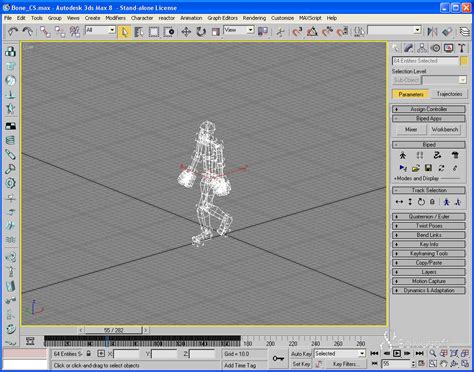The image size is (474, 372).
Task: Open the Named Selection Sets dropdown
Action: coord(394,30)
